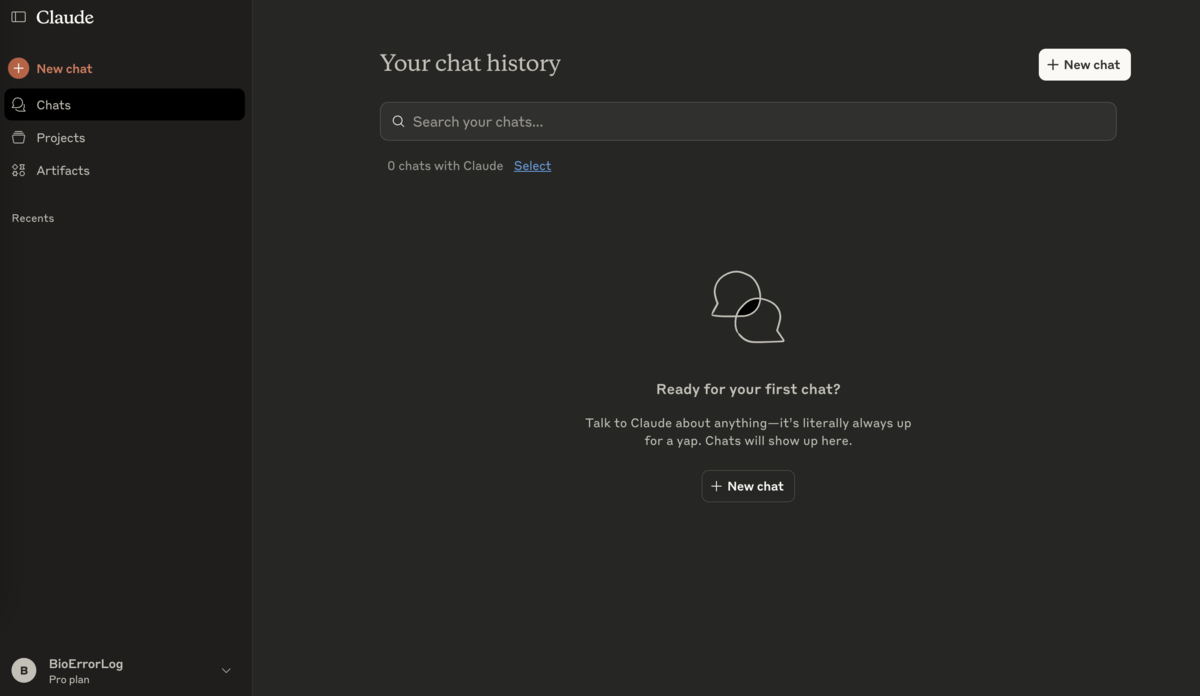This screenshot has height=696, width=1200.
Task: Switch to the Artifacts section
Action: pos(63,170)
